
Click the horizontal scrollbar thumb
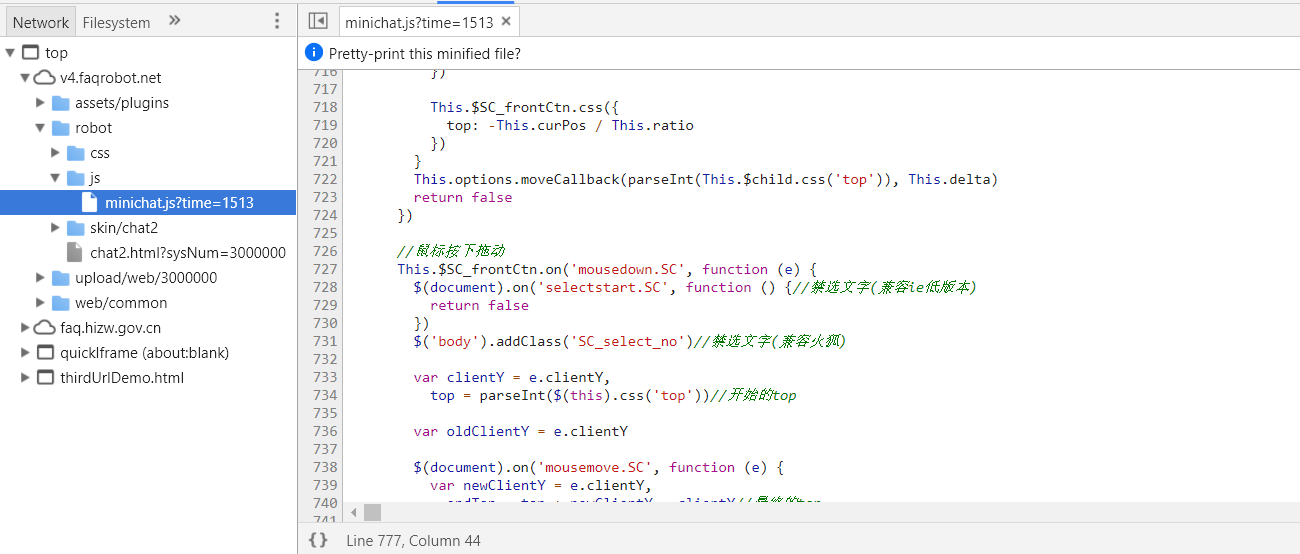pos(372,512)
